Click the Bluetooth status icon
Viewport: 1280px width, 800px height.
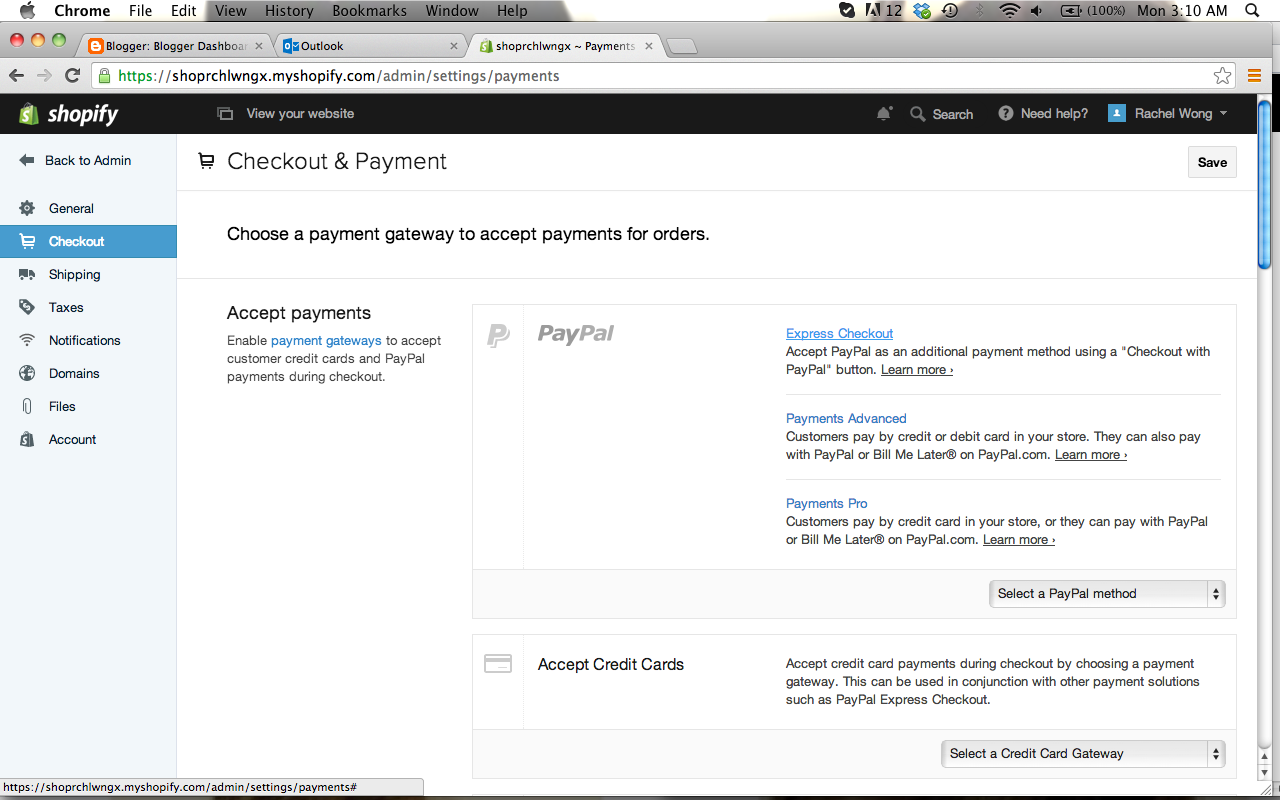coord(980,11)
